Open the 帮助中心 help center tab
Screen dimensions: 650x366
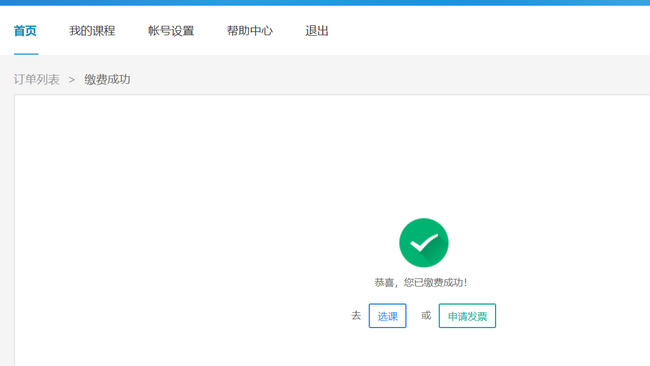(250, 31)
